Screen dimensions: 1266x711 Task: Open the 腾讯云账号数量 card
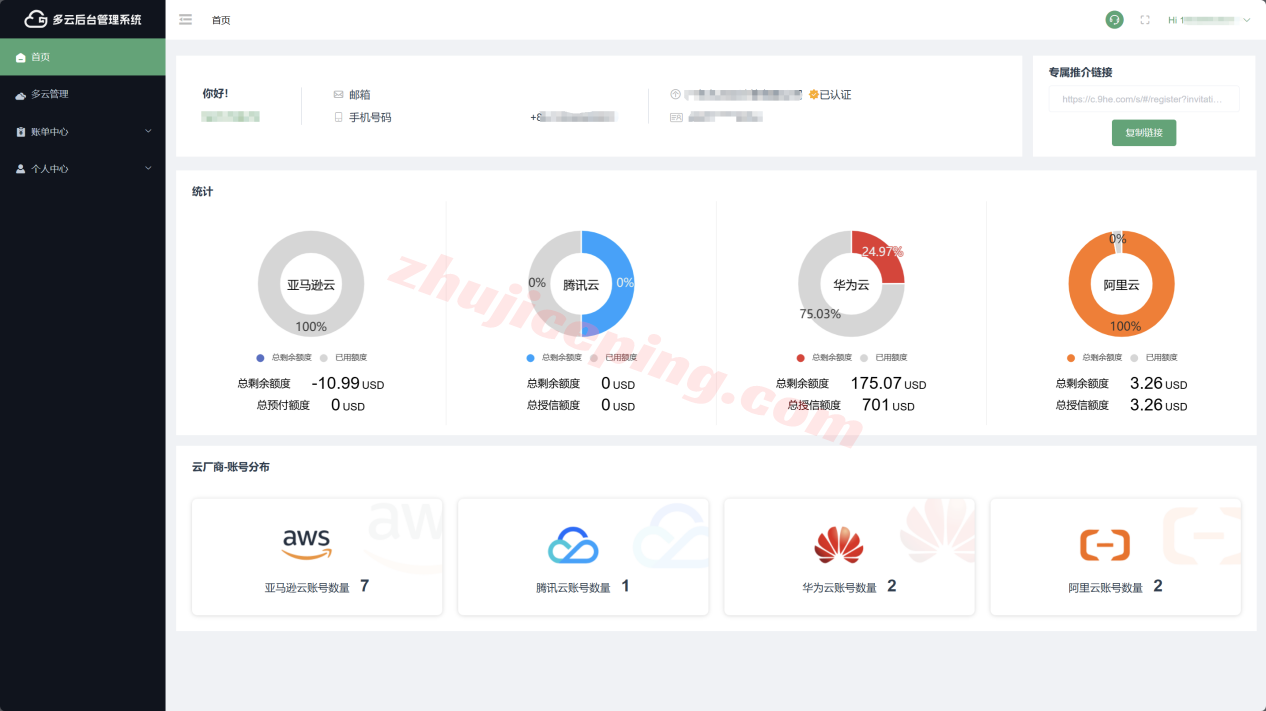(583, 557)
